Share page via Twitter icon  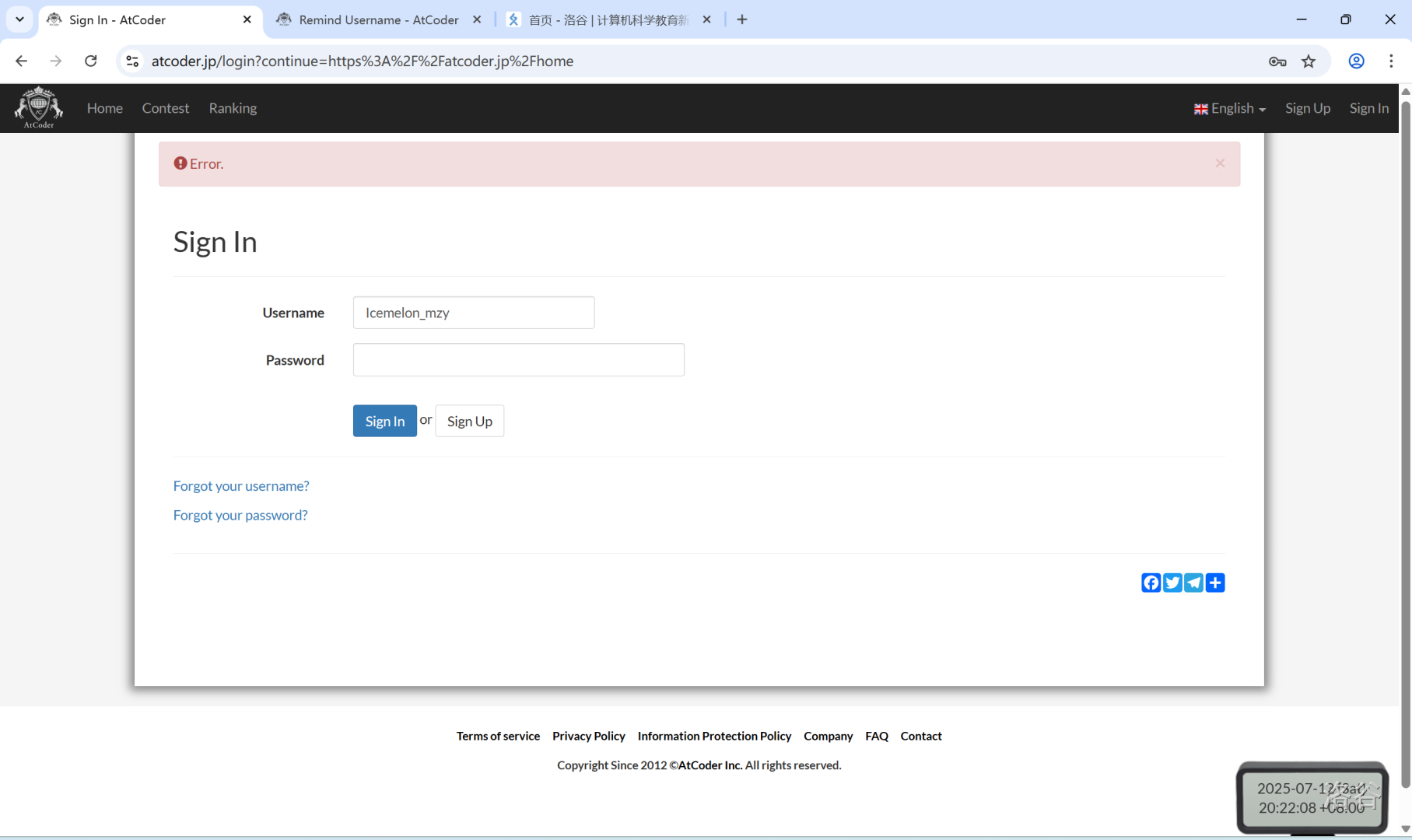click(x=1172, y=583)
